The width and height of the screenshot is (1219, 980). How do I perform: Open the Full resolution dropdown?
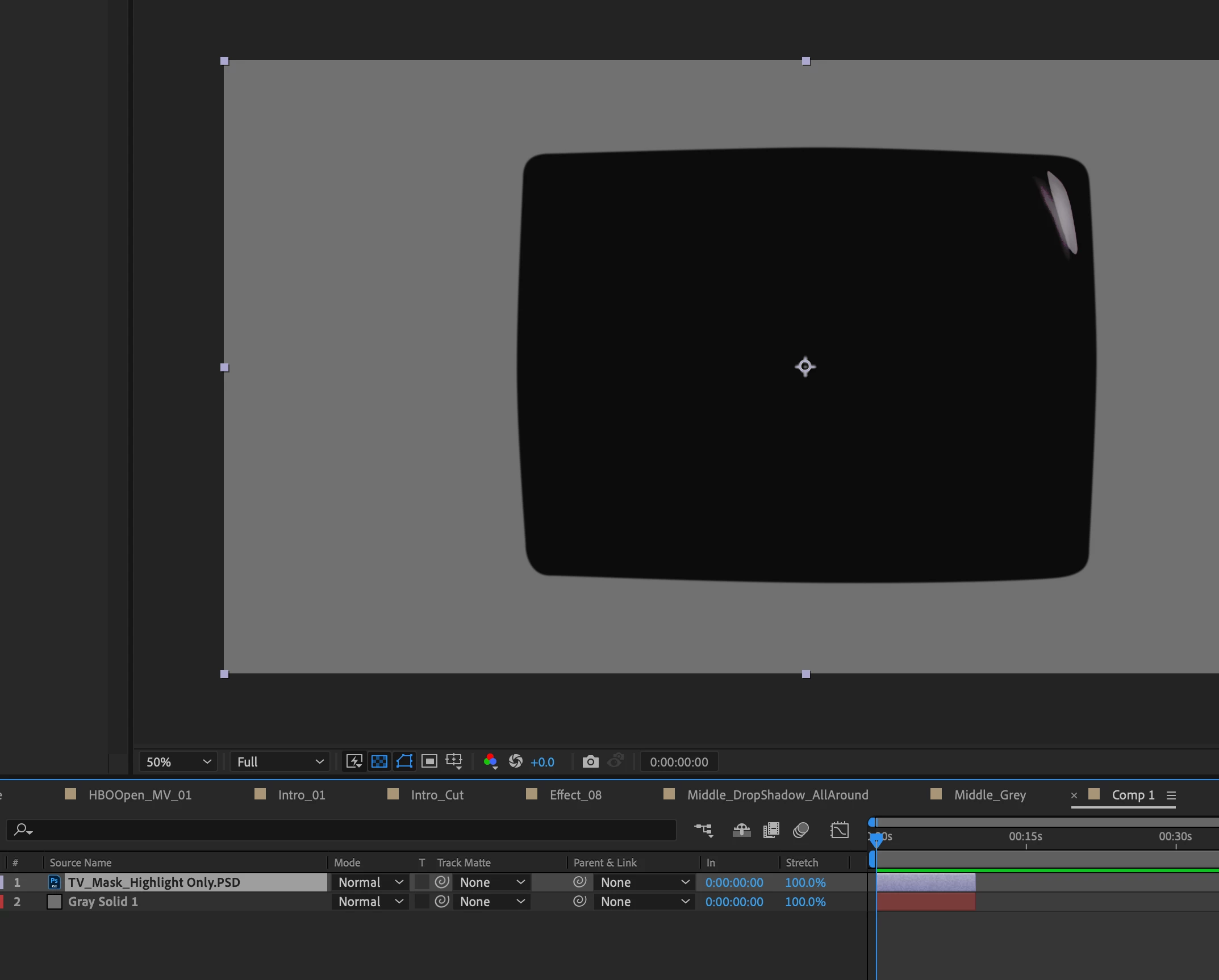click(x=279, y=762)
